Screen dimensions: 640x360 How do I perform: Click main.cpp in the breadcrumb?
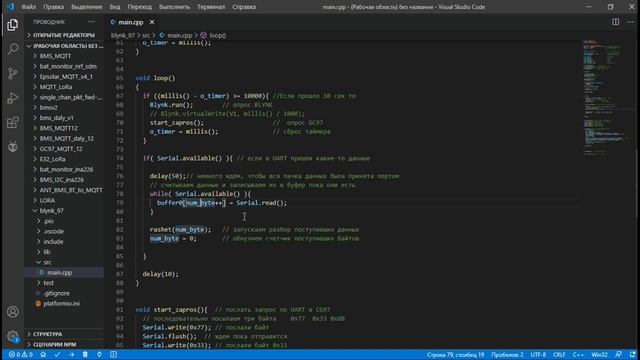pyautogui.click(x=179, y=36)
